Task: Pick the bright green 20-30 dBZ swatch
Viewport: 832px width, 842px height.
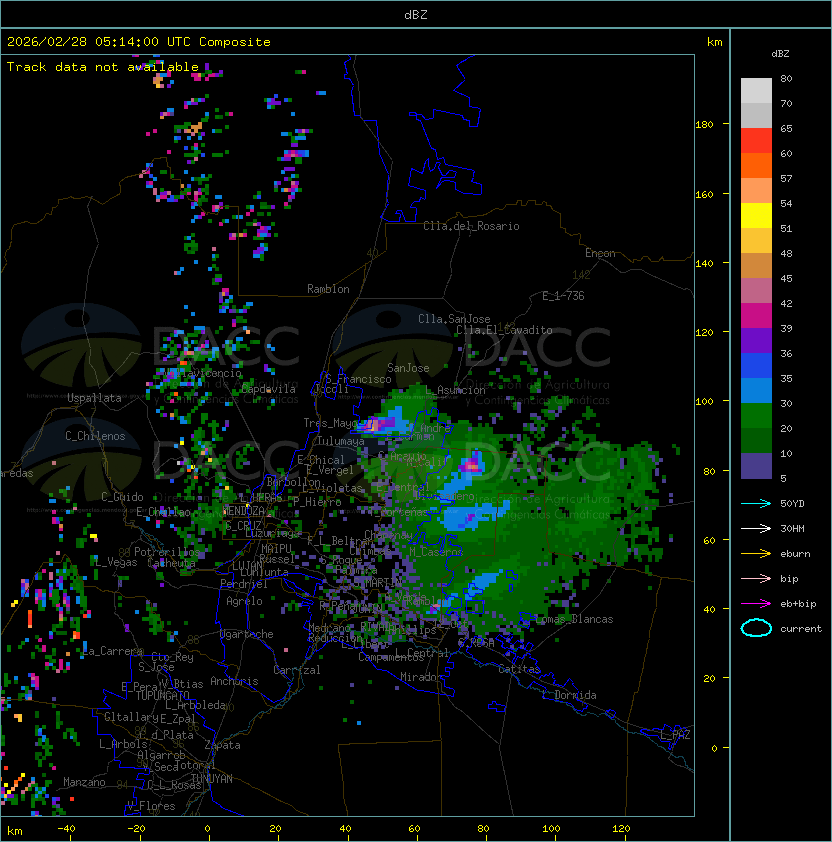Action: click(756, 416)
